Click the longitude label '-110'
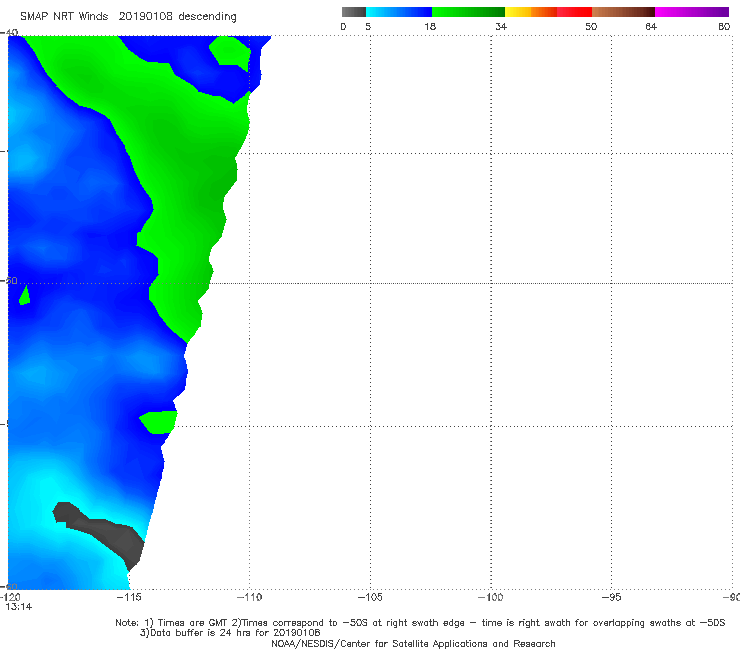This screenshot has height=650, width=740. (249, 597)
